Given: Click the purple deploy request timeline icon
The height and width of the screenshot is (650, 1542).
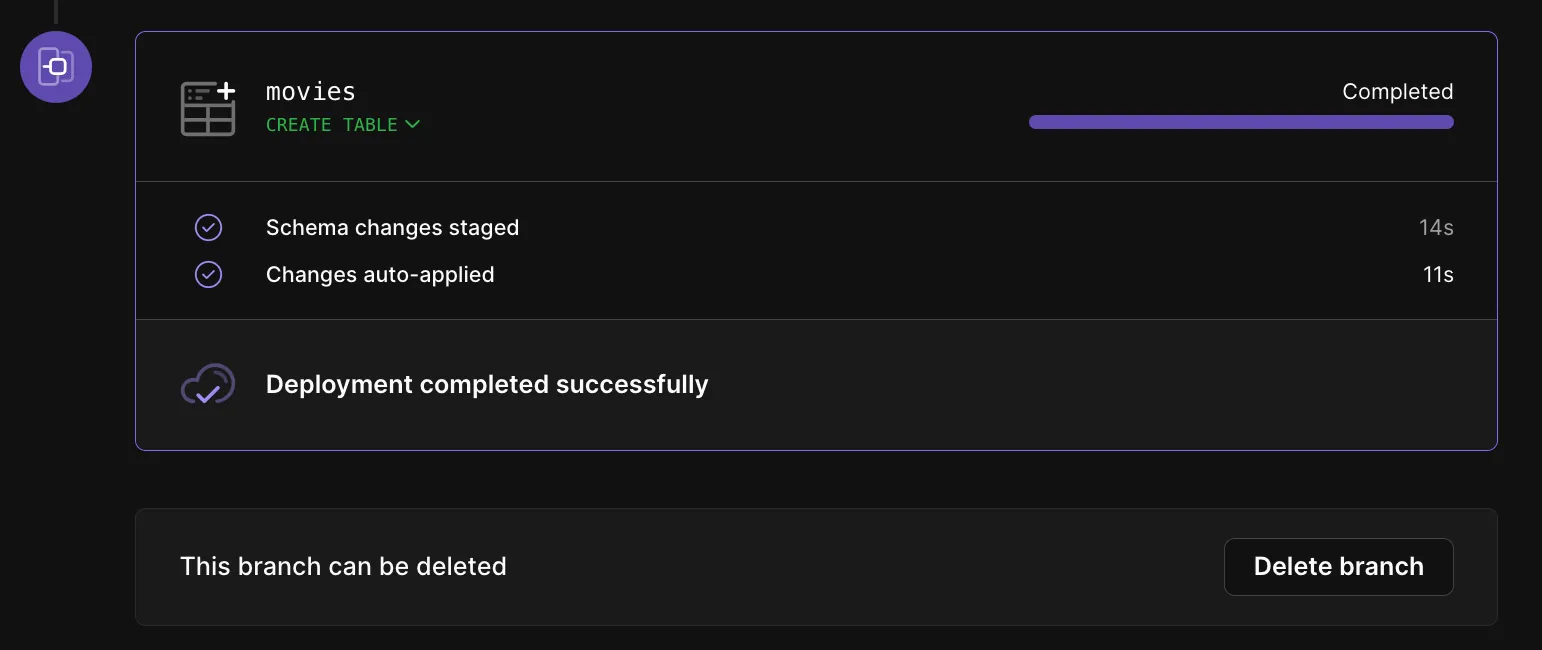Looking at the screenshot, I should point(56,67).
